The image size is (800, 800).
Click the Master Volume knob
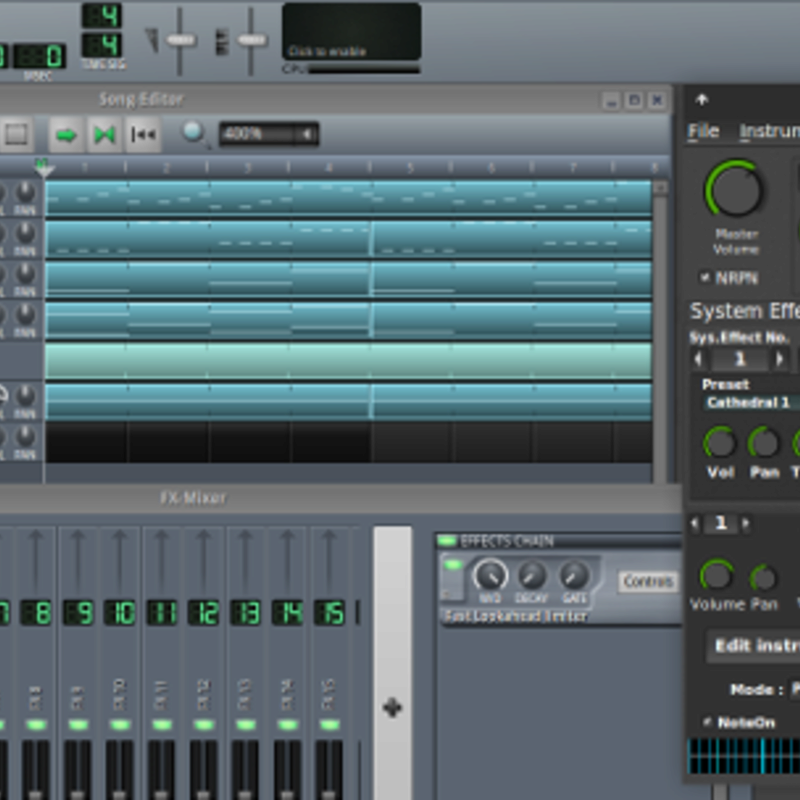tap(735, 189)
